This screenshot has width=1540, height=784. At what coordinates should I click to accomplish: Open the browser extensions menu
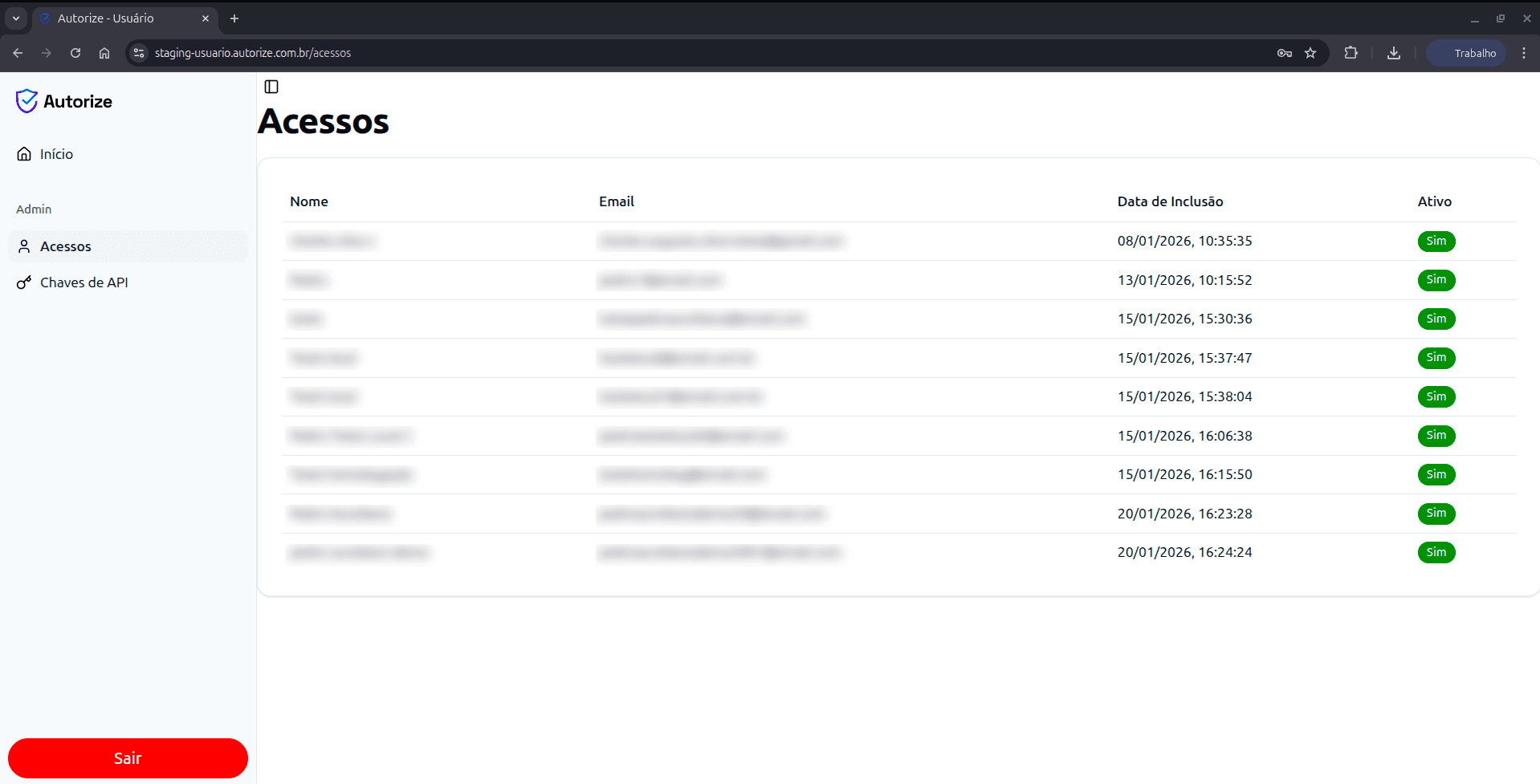coord(1351,53)
